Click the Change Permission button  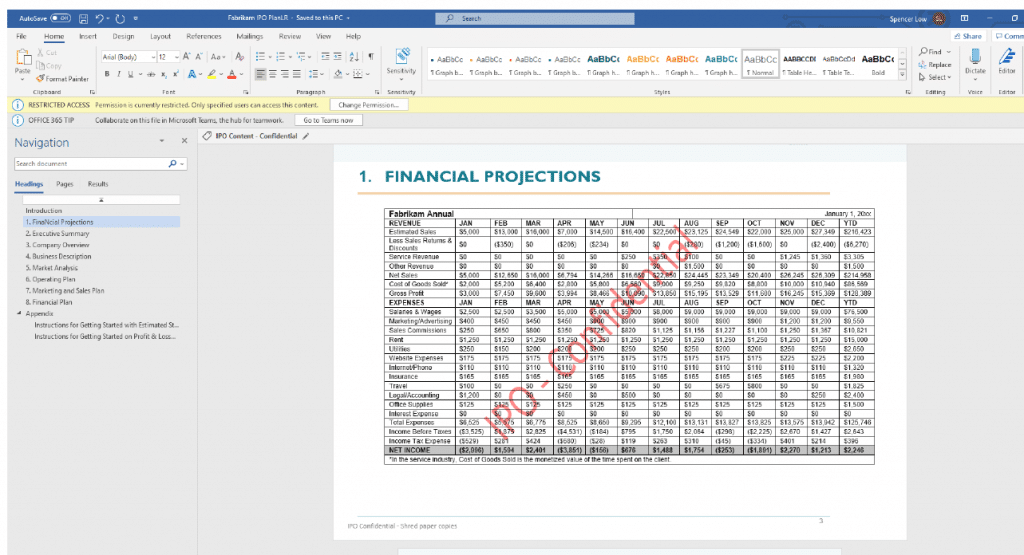[368, 104]
